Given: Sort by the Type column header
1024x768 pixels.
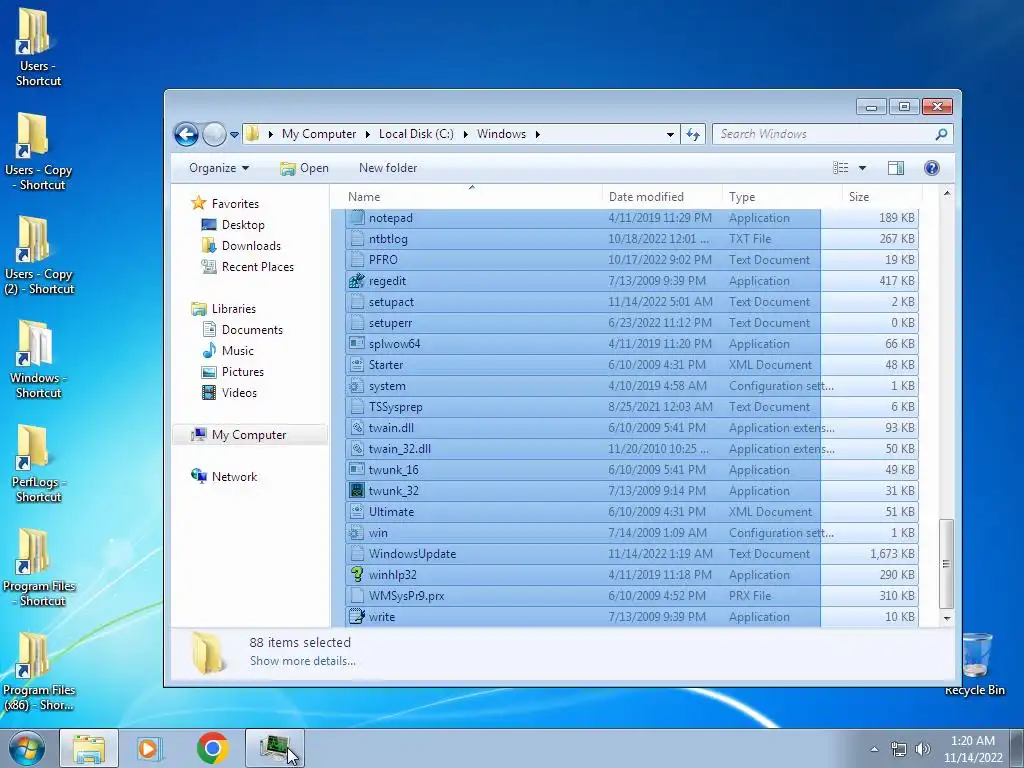Looking at the screenshot, I should pos(782,197).
